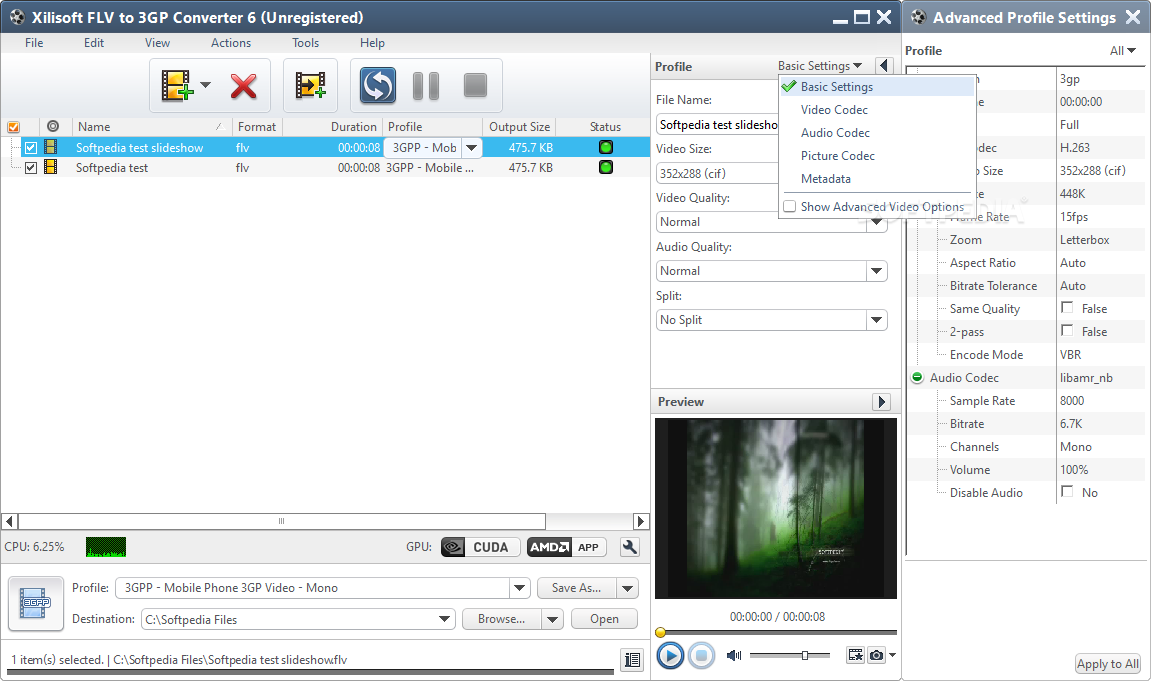Viewport: 1151px width, 681px height.
Task: Click the Pause conversion icon
Action: [426, 86]
